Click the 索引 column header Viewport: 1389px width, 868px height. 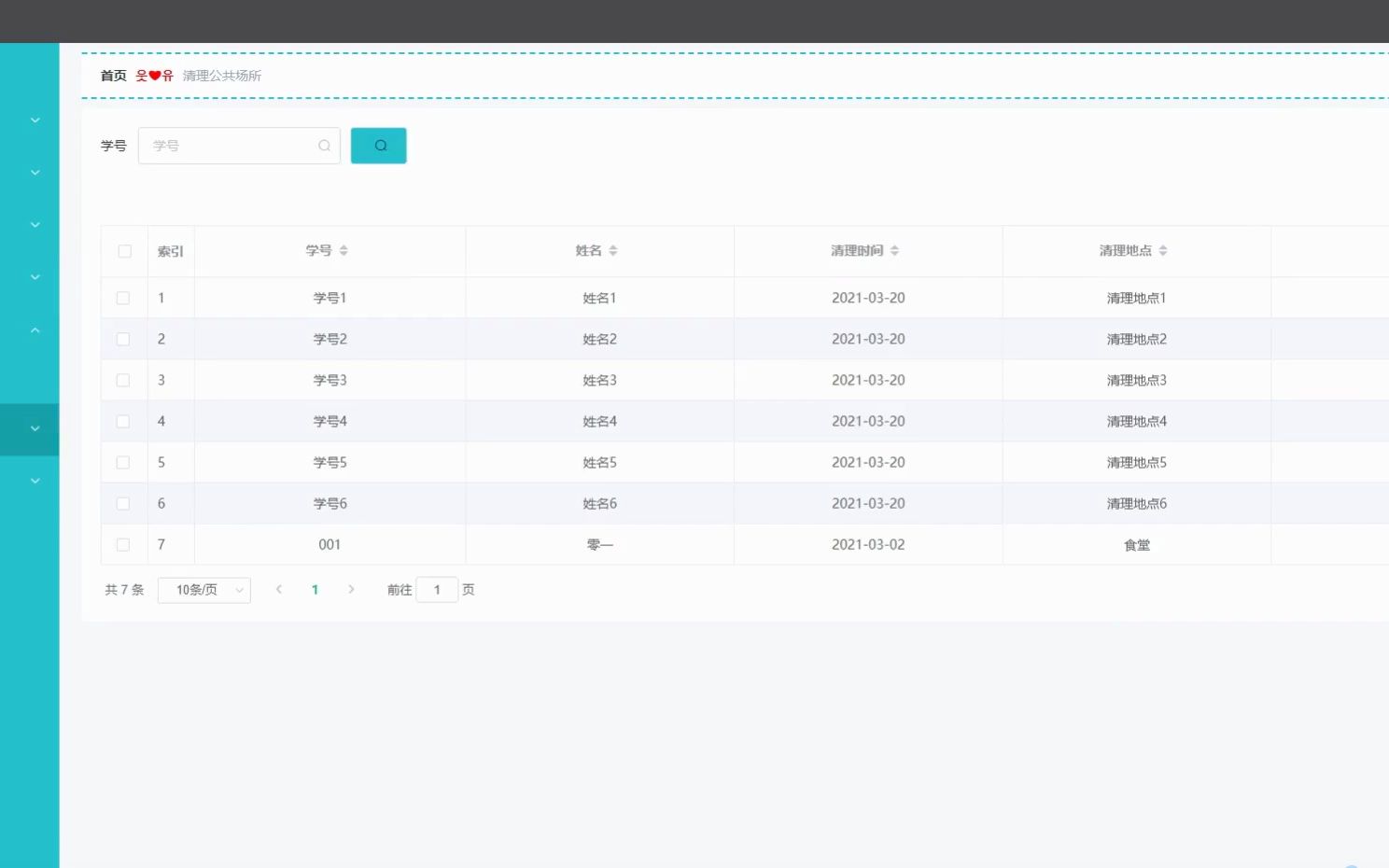tap(170, 251)
